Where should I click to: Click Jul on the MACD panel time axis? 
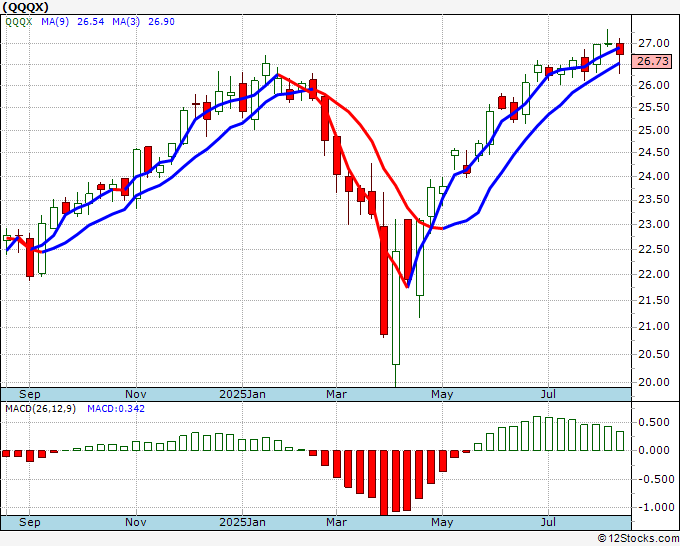[x=549, y=522]
